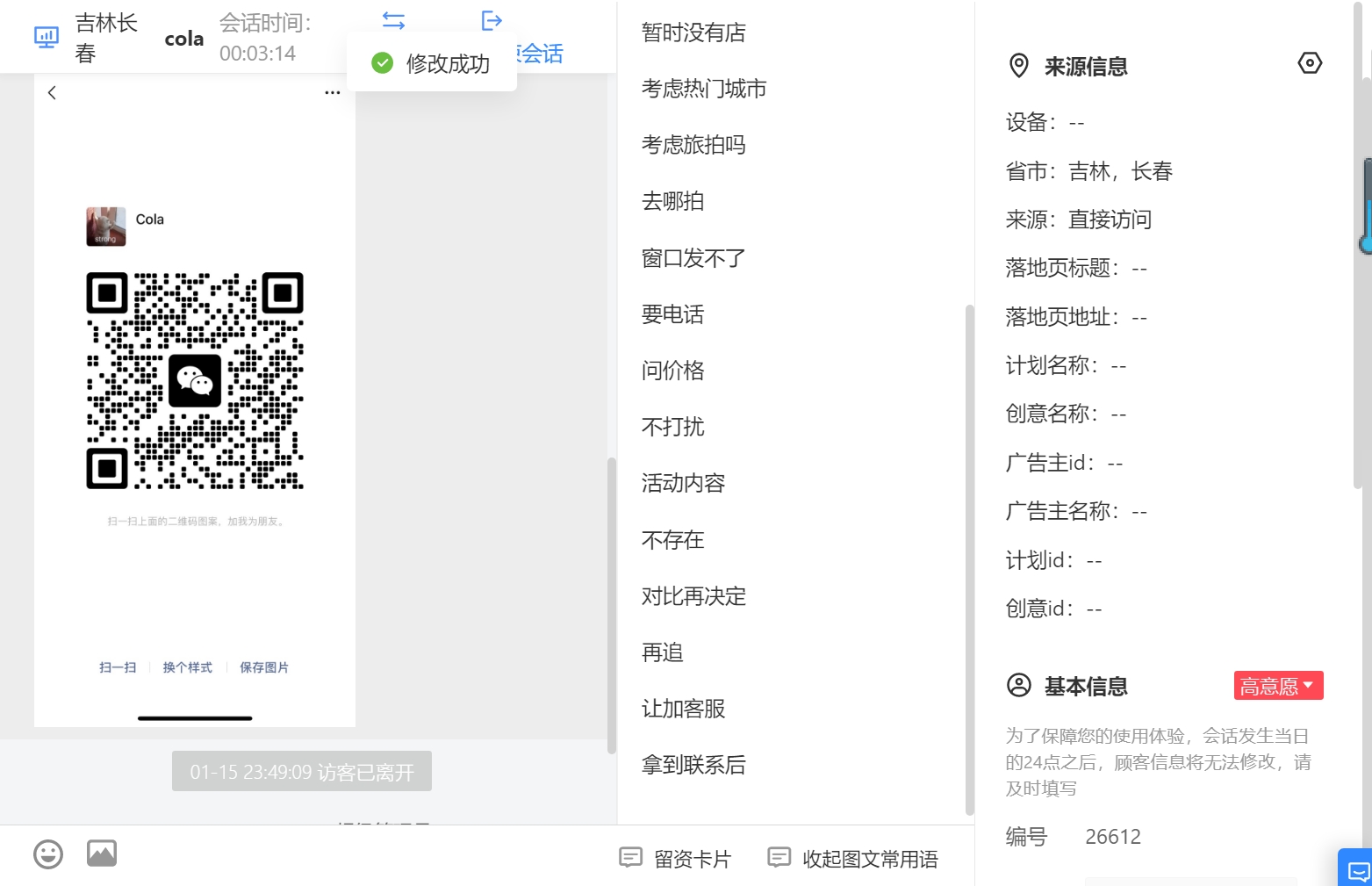
Task: Select quick reply 窗口发不了
Action: tap(693, 258)
